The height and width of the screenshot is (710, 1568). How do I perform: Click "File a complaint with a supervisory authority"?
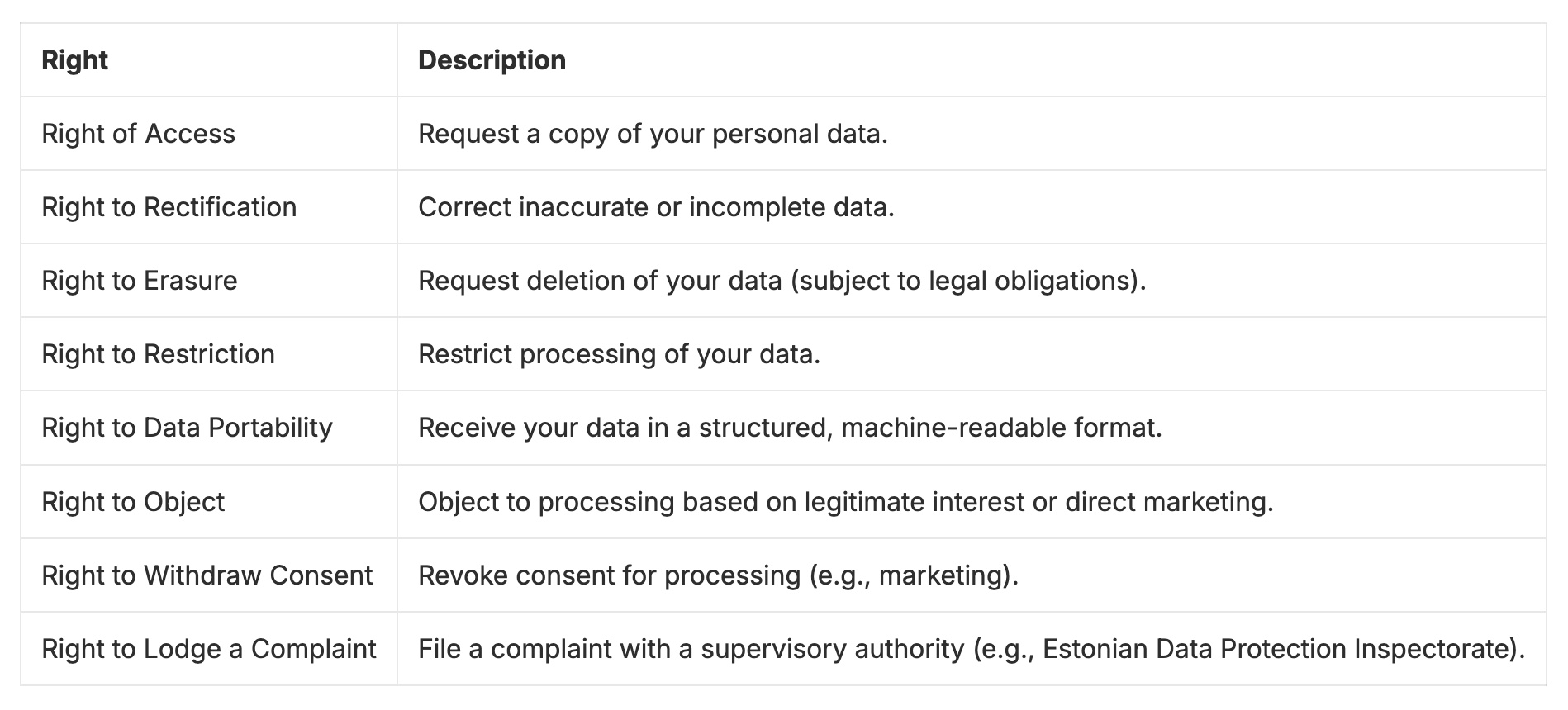[x=691, y=649]
